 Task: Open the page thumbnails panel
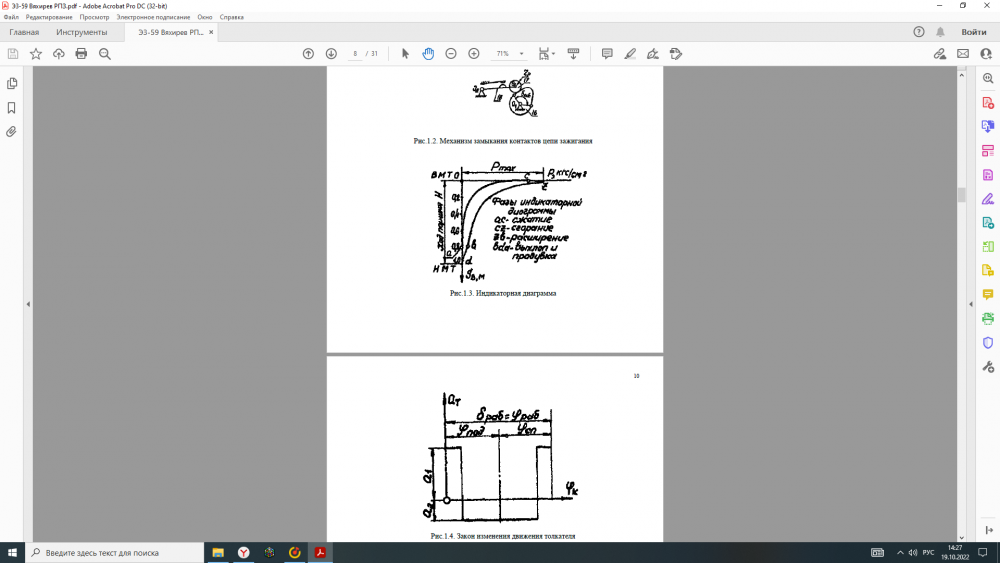pos(11,84)
